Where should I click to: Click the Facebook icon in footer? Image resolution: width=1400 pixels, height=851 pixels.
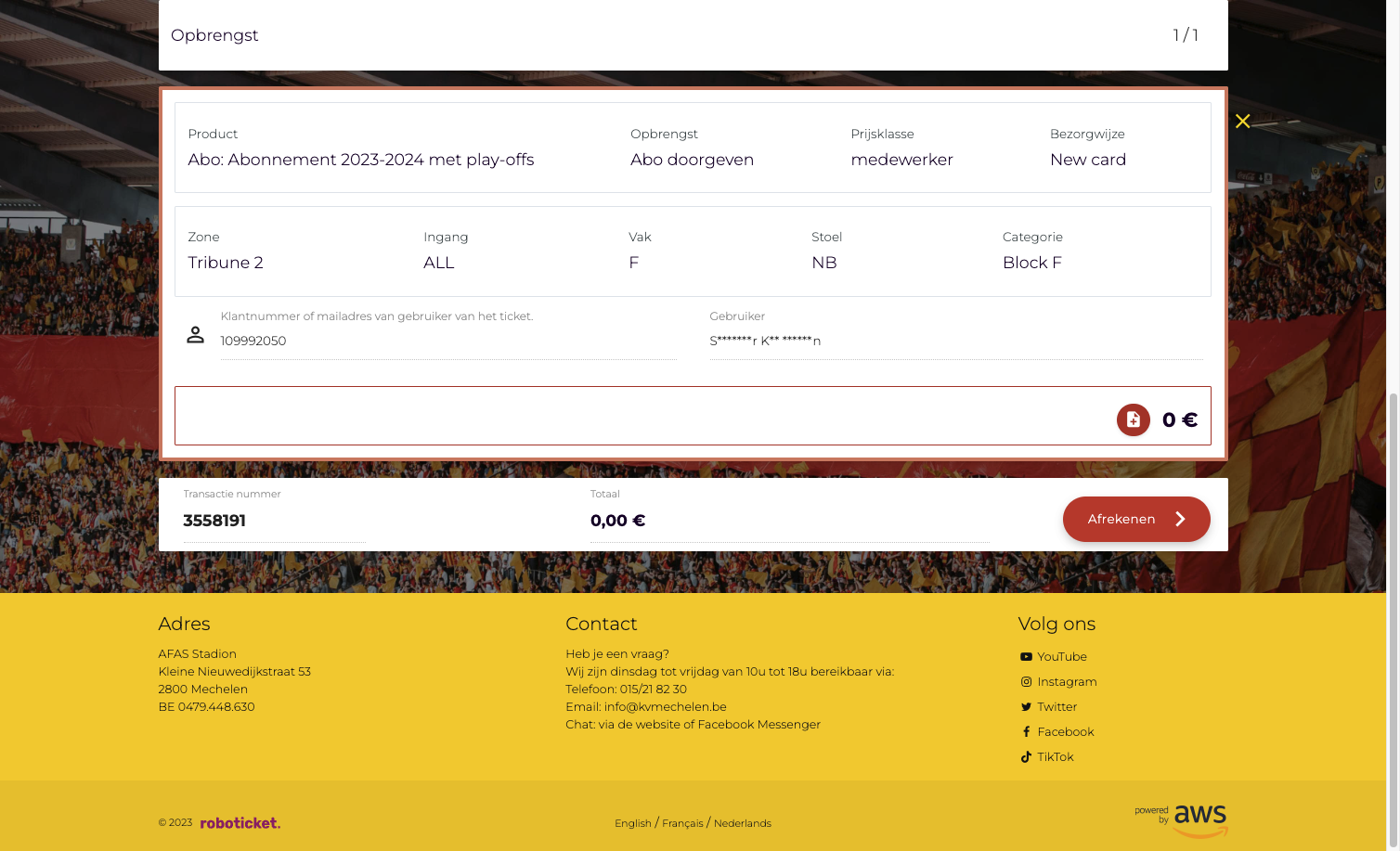point(1026,732)
